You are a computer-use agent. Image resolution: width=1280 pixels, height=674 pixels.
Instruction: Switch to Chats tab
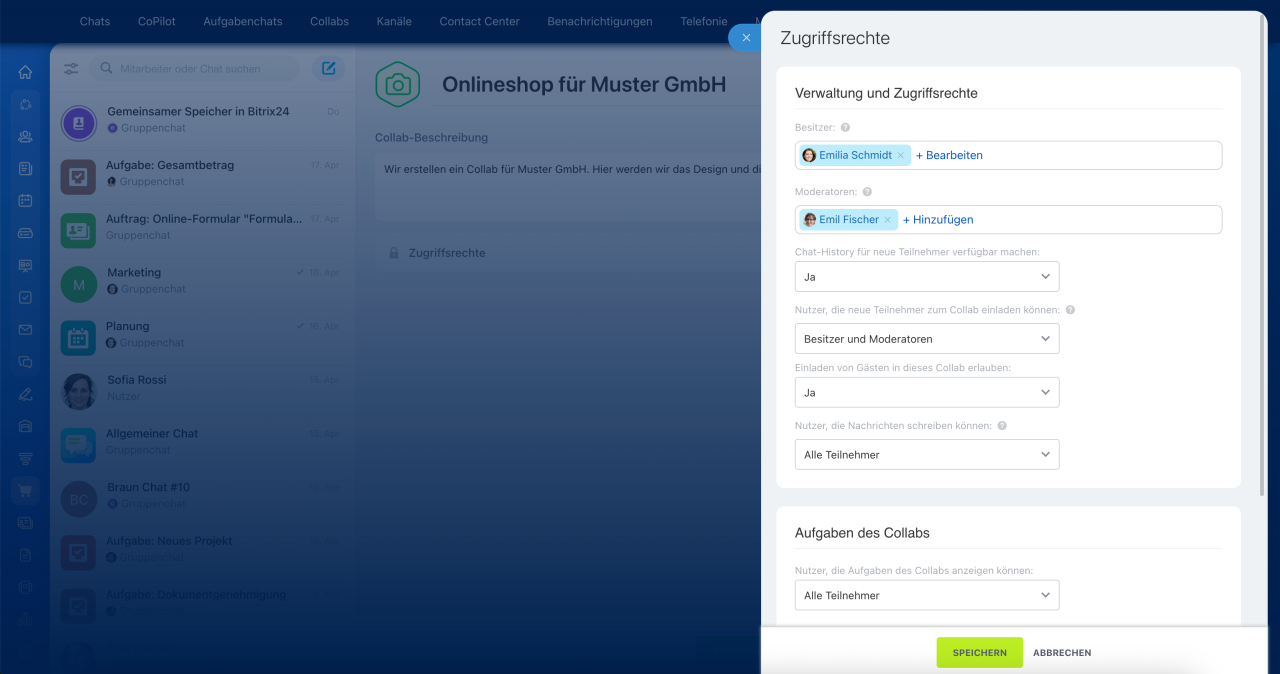[95, 21]
